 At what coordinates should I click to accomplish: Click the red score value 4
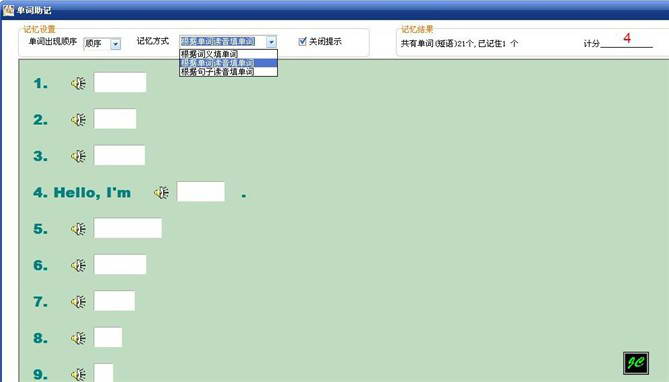pos(627,38)
